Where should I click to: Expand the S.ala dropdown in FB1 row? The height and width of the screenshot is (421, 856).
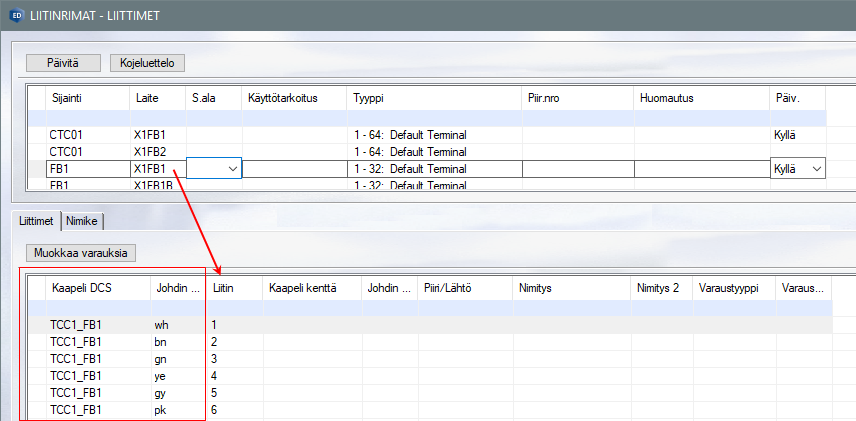[x=232, y=170]
